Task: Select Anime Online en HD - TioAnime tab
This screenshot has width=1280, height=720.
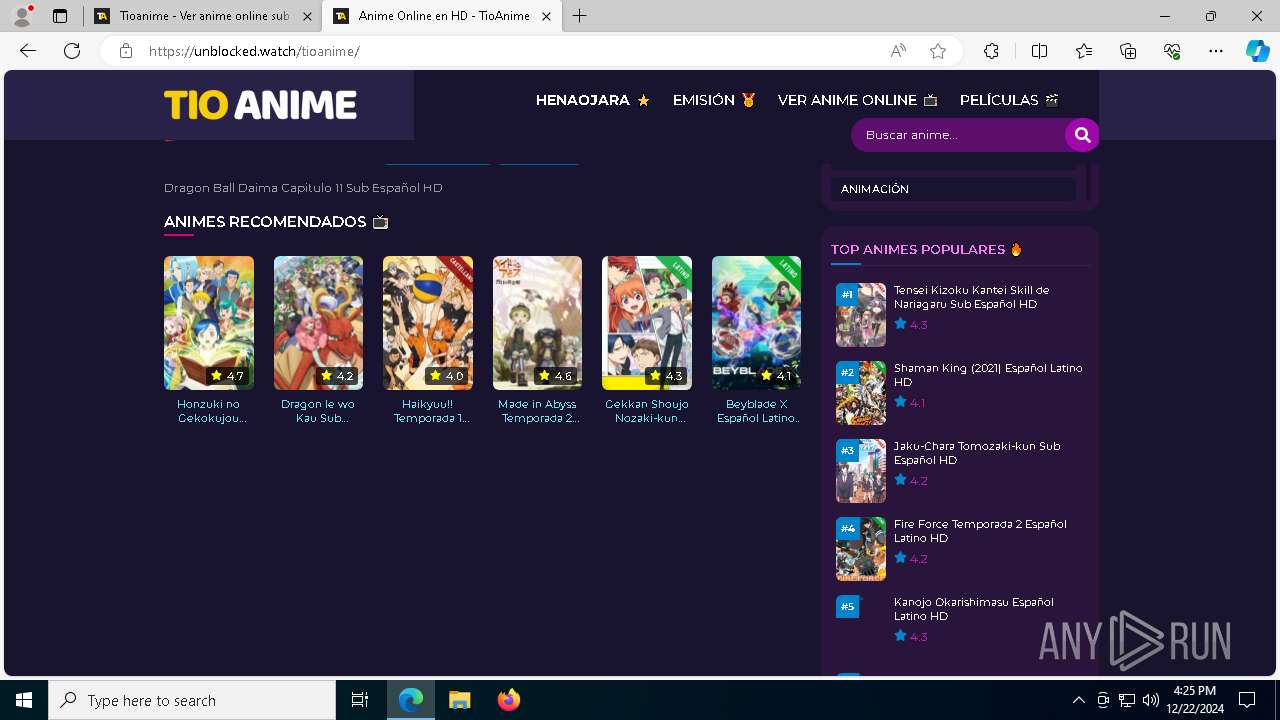Action: click(441, 16)
